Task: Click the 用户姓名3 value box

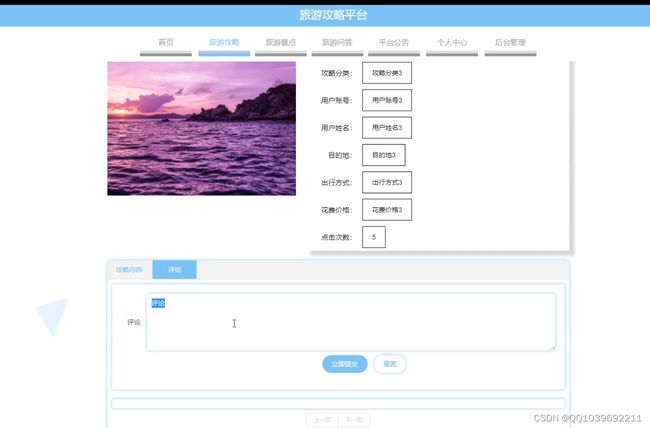Action: click(x=387, y=128)
